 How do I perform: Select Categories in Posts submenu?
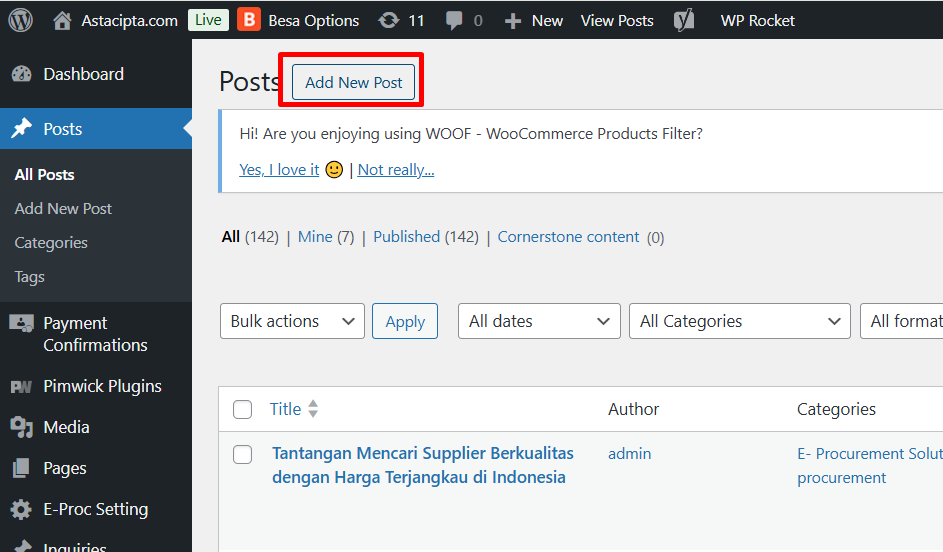point(51,243)
